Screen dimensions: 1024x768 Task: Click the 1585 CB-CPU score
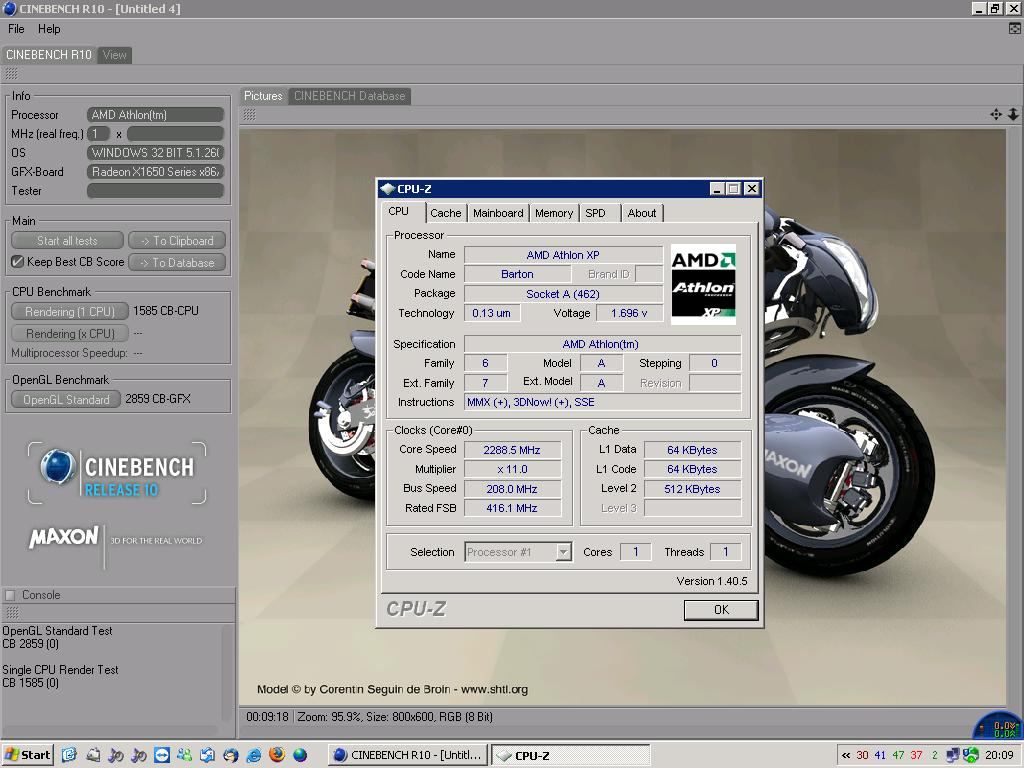click(x=166, y=311)
